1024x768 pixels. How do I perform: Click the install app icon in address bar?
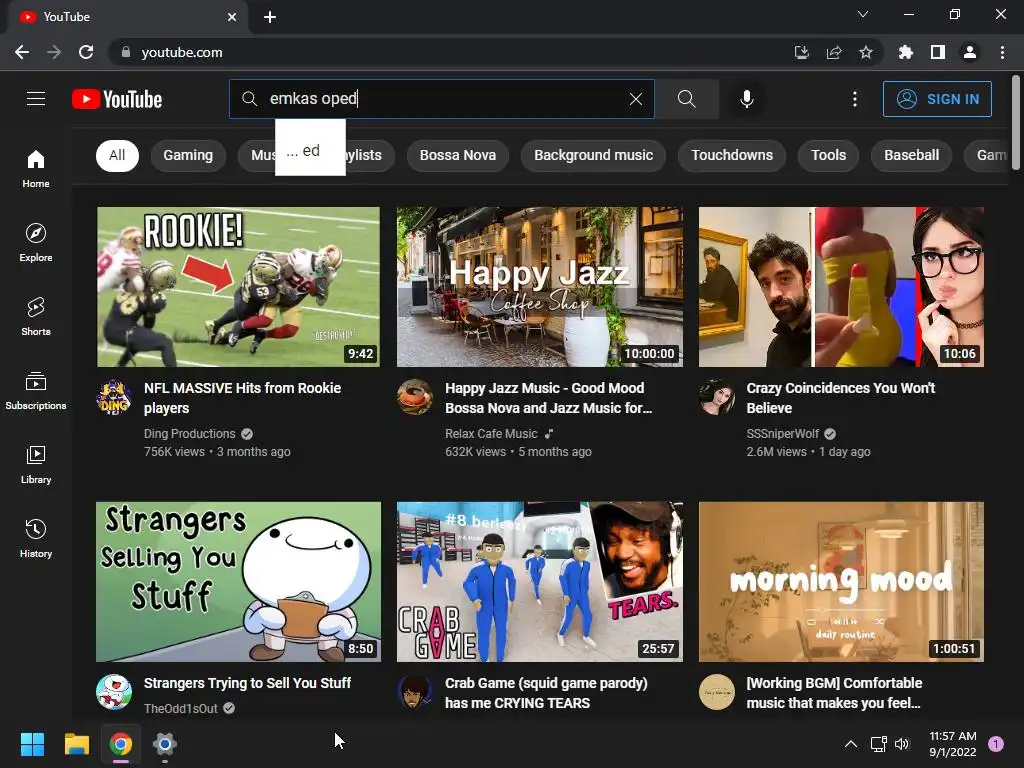(x=801, y=52)
